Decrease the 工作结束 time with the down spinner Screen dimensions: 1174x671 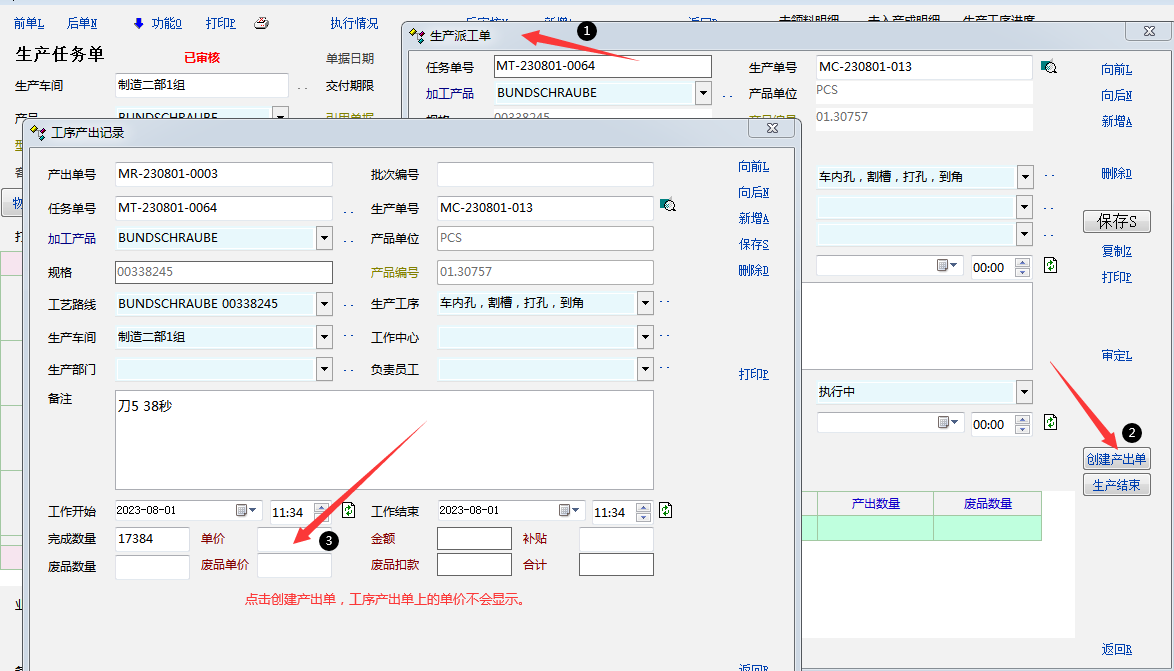[x=644, y=517]
